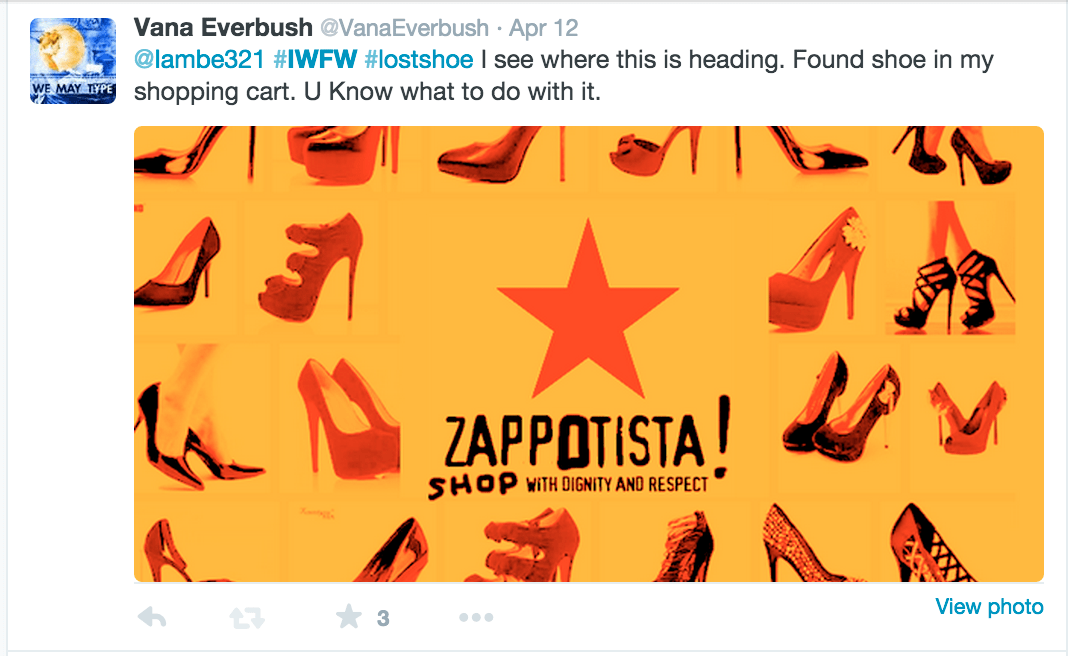Click the View photo link

989,606
